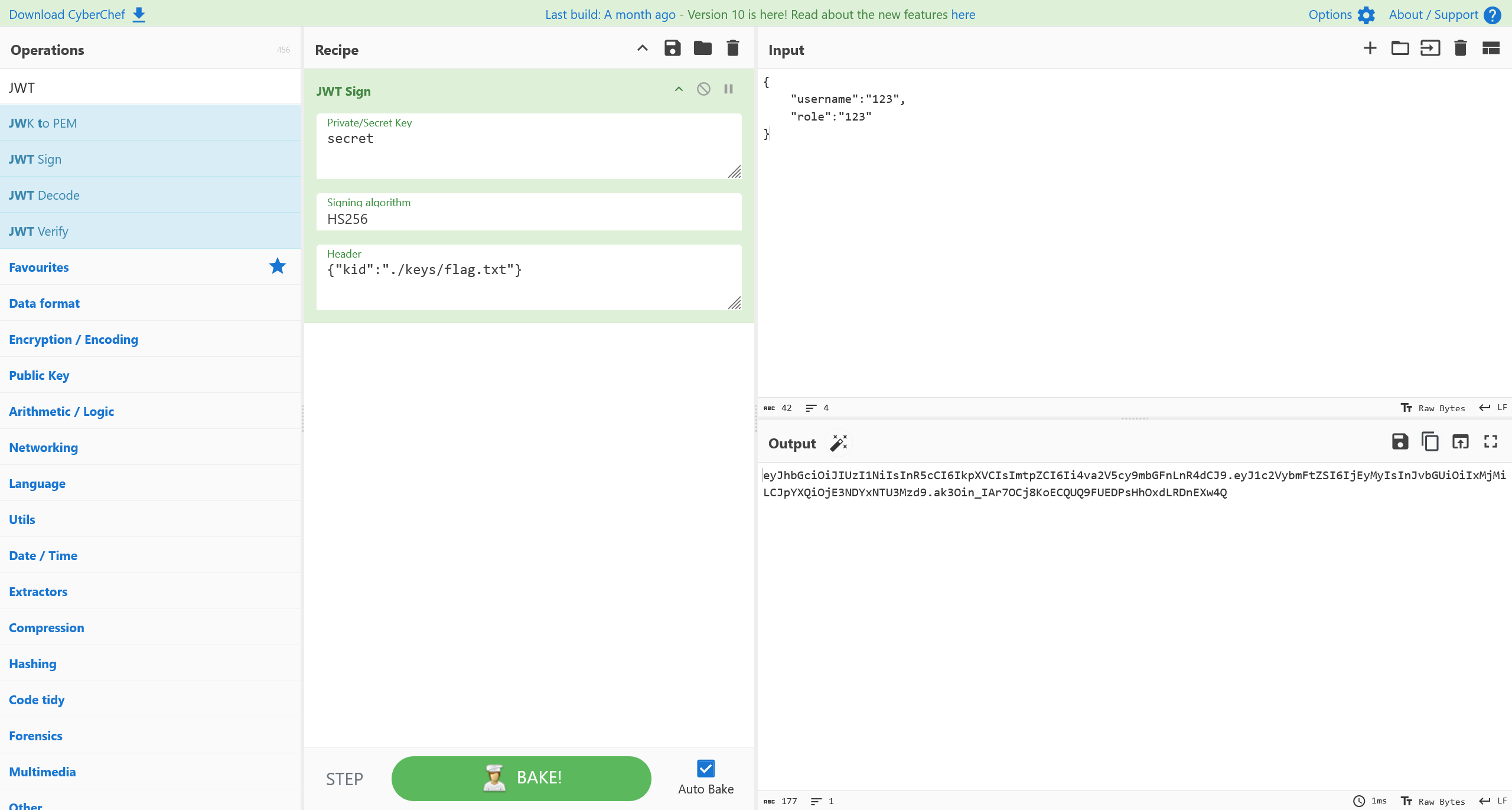Image resolution: width=1512 pixels, height=810 pixels.
Task: Click the STEP button
Action: pyautogui.click(x=344, y=779)
